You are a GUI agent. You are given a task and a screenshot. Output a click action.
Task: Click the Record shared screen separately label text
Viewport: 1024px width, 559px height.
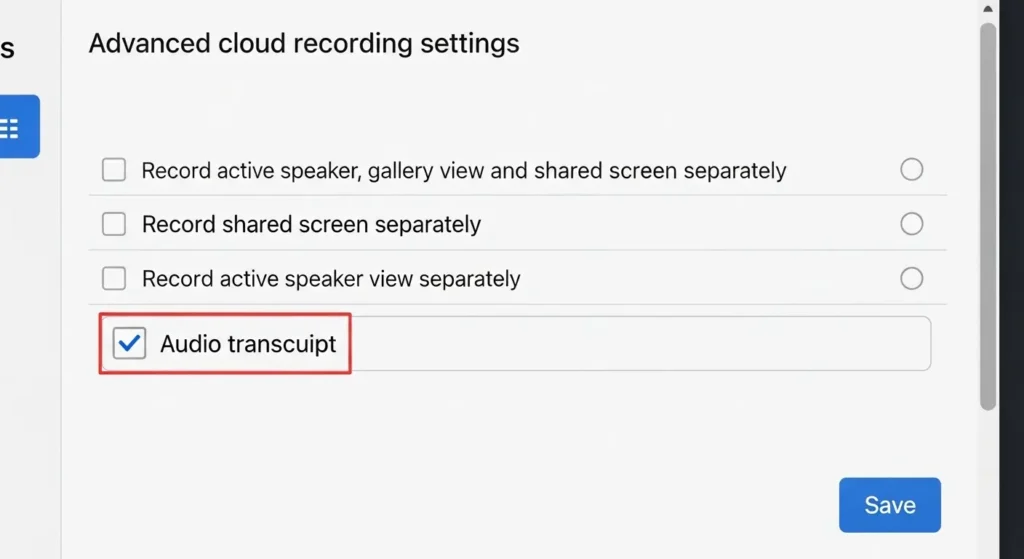pyautogui.click(x=311, y=225)
